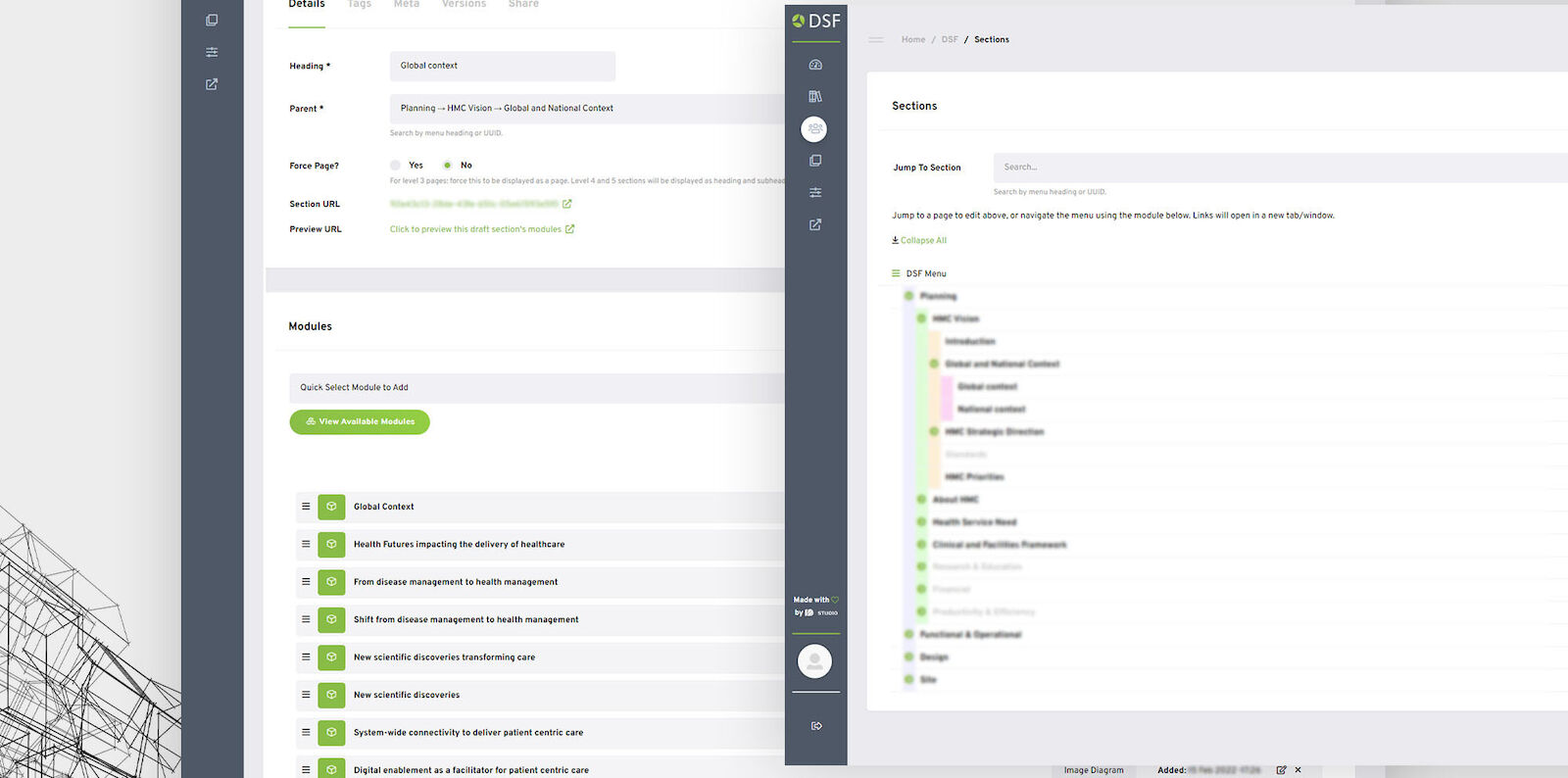Click the View Available Modules button
Viewport: 1568px width, 778px height.
(360, 422)
